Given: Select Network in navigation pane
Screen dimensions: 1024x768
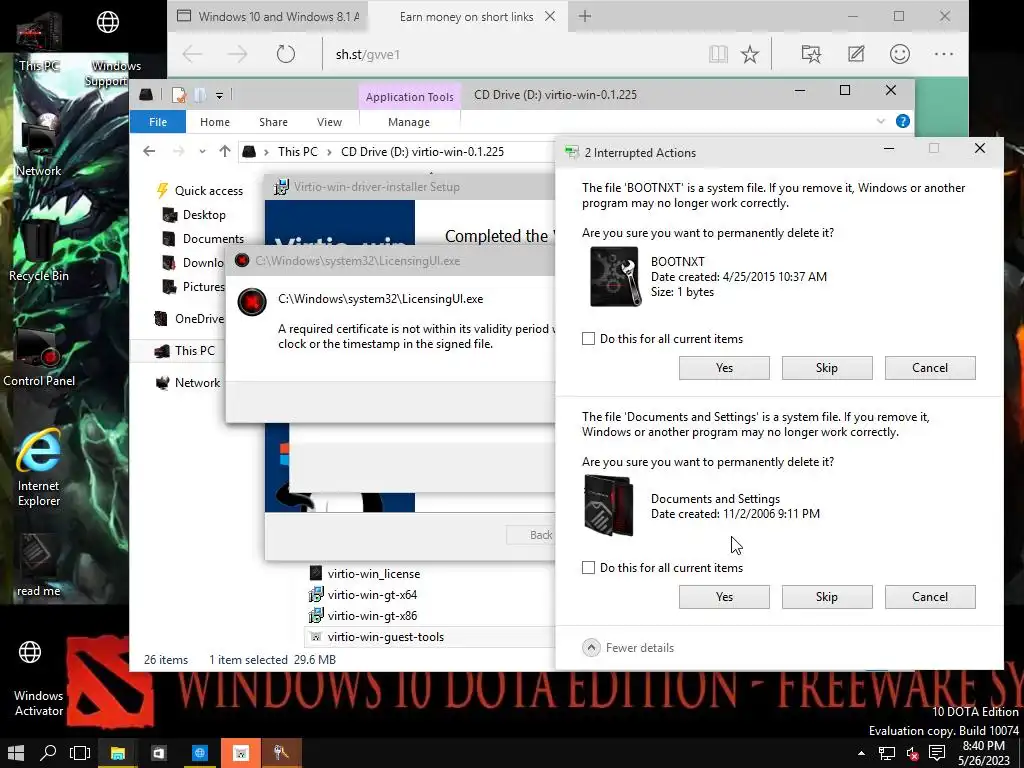Looking at the screenshot, I should point(188,383).
